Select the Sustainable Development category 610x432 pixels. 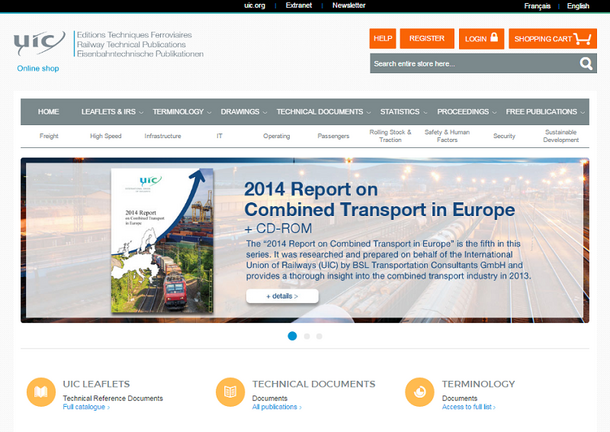tap(561, 136)
